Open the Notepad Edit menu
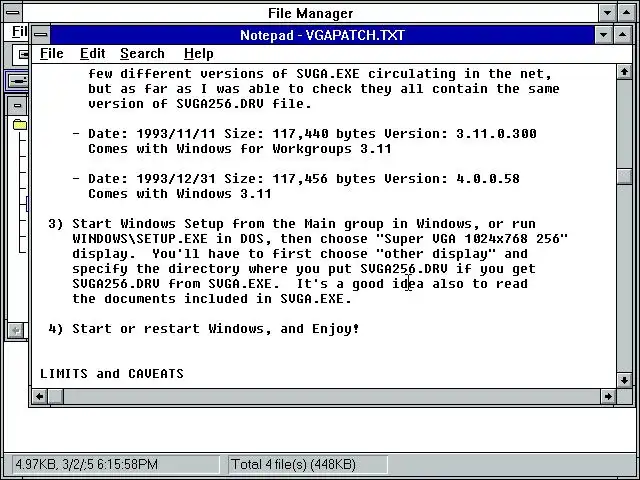 coord(93,53)
